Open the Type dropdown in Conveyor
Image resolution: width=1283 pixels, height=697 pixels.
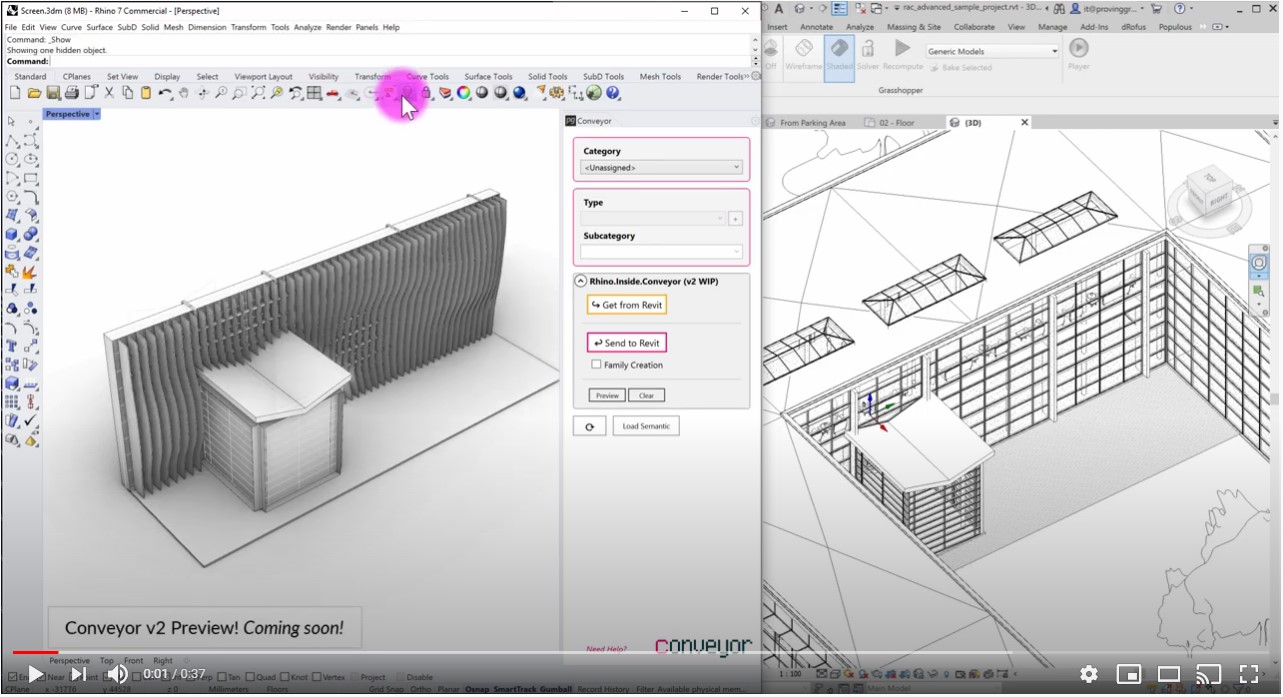pos(653,218)
